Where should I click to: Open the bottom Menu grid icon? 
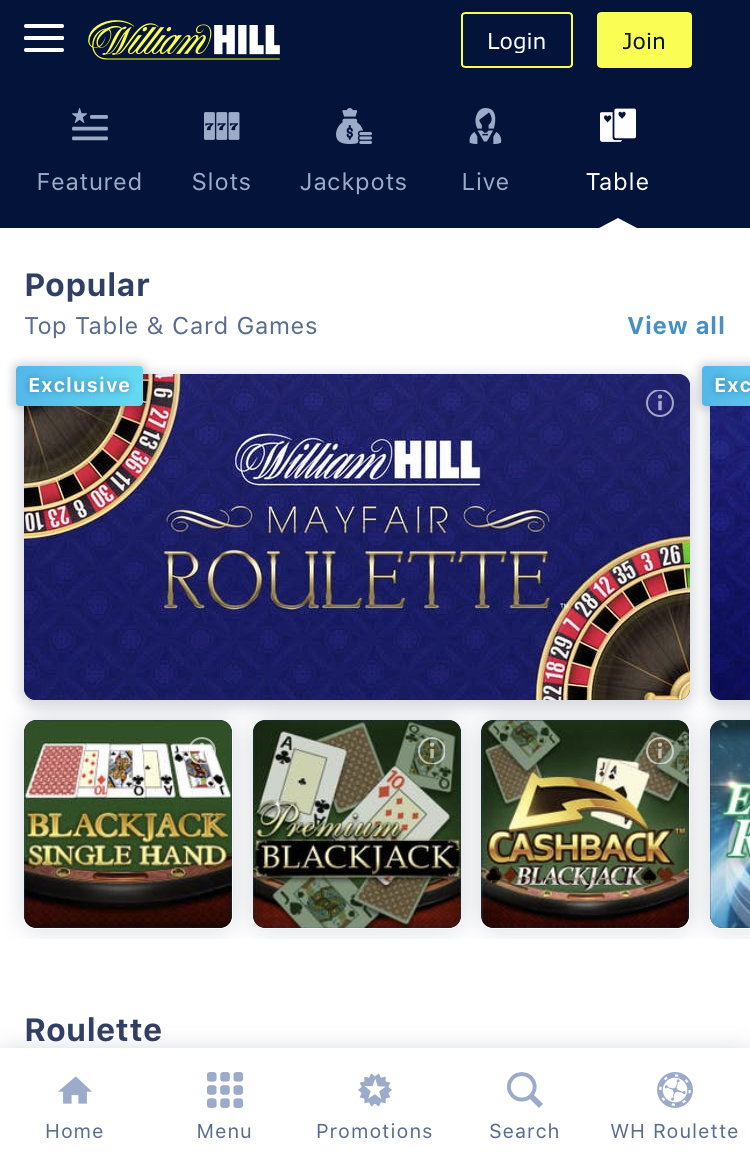(x=224, y=1106)
